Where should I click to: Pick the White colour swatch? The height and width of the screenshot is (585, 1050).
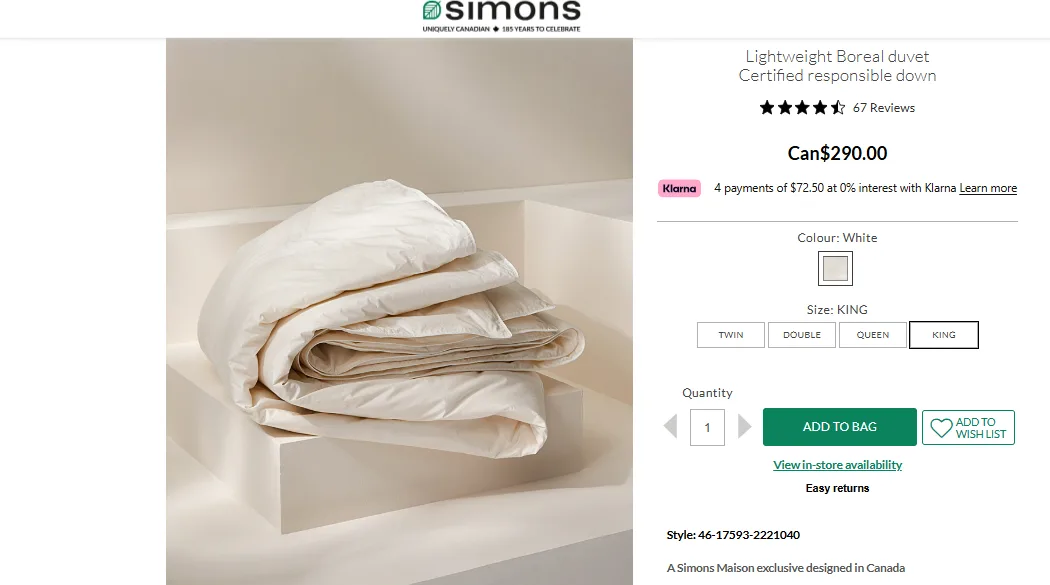pos(835,268)
